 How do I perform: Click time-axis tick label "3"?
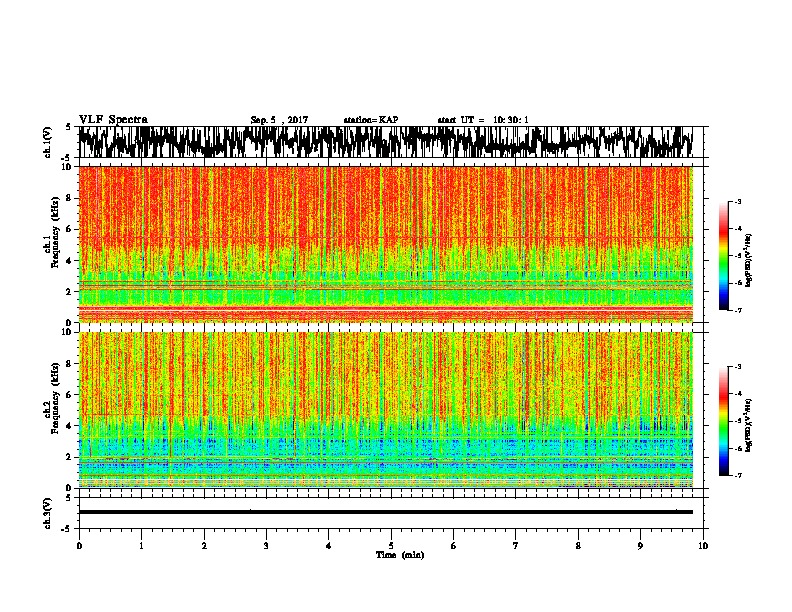[266, 546]
